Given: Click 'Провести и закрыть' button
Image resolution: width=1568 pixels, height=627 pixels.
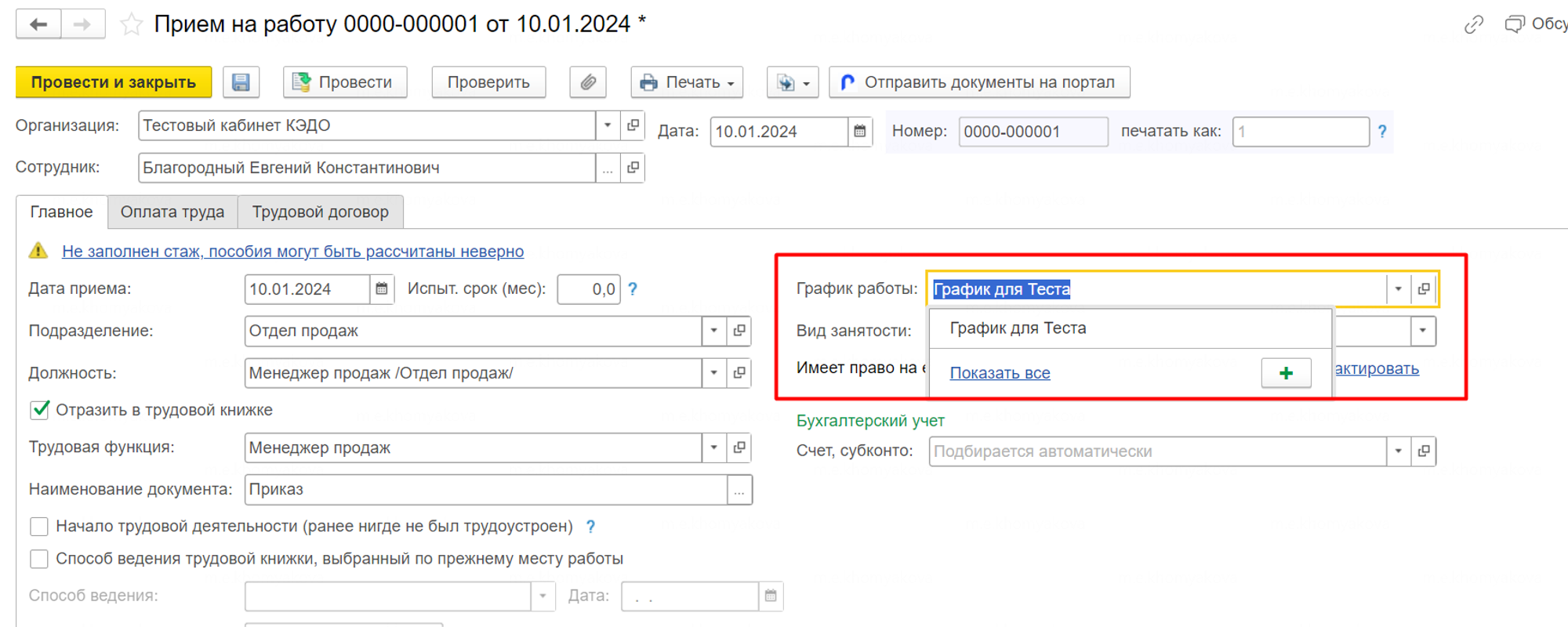Looking at the screenshot, I should (114, 82).
